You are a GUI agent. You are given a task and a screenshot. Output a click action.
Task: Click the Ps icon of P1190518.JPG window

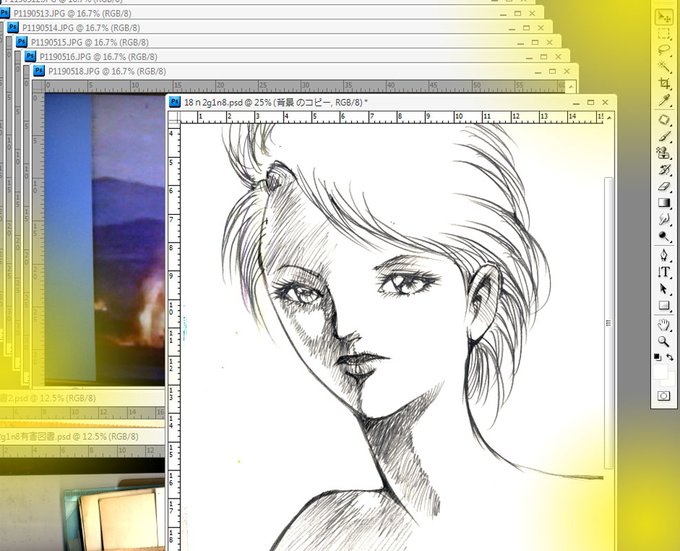(x=39, y=70)
